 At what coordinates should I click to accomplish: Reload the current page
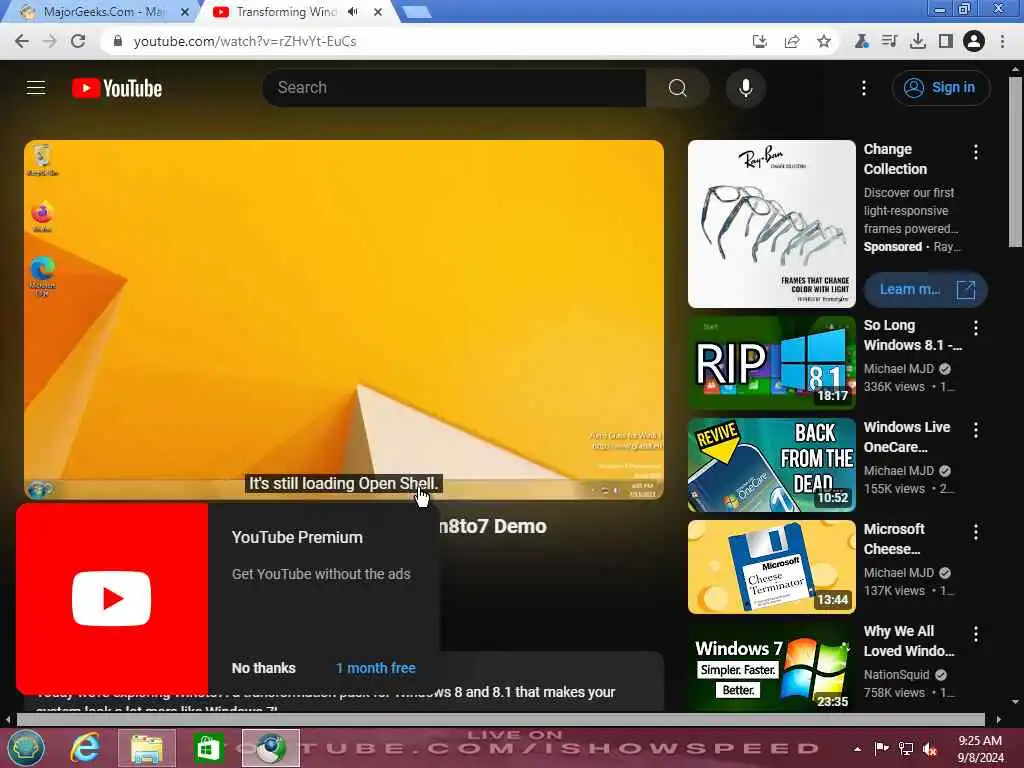click(78, 41)
